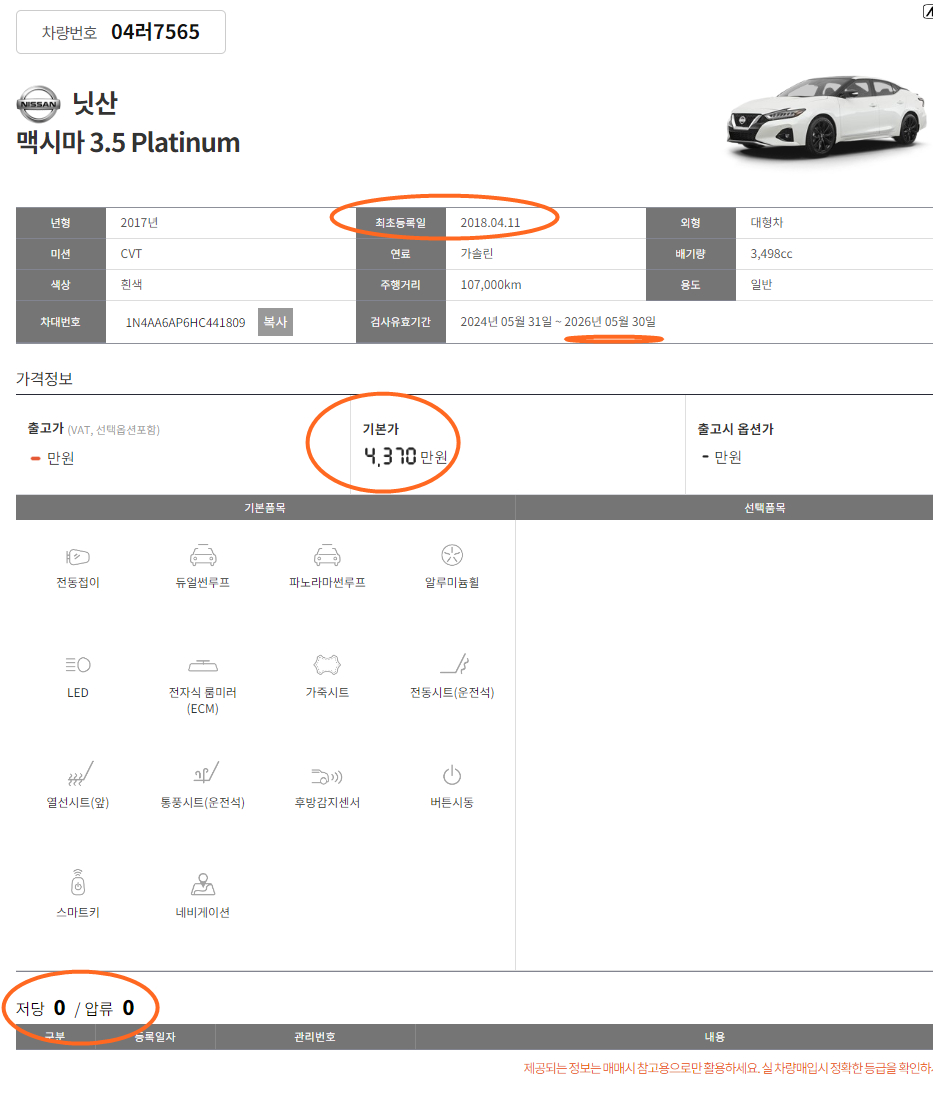
Task: Click the 네비게이션 navigation icon
Action: [203, 885]
